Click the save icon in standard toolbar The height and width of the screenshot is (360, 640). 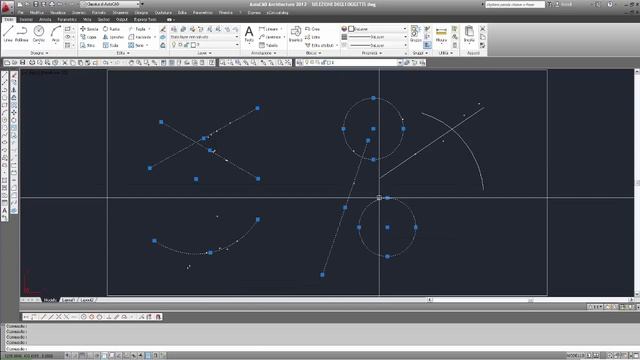pos(22,62)
